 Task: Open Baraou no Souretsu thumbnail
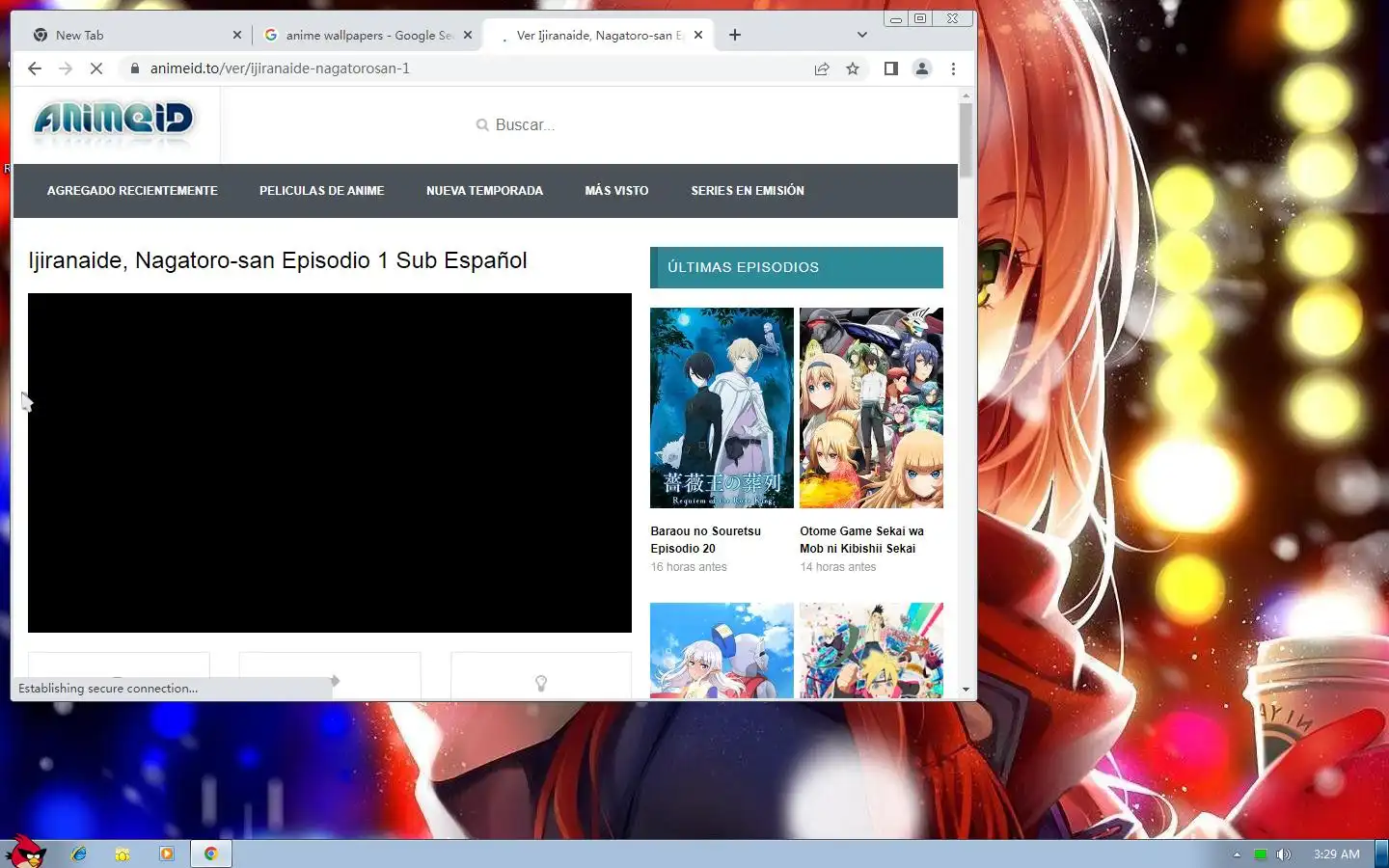(x=722, y=408)
